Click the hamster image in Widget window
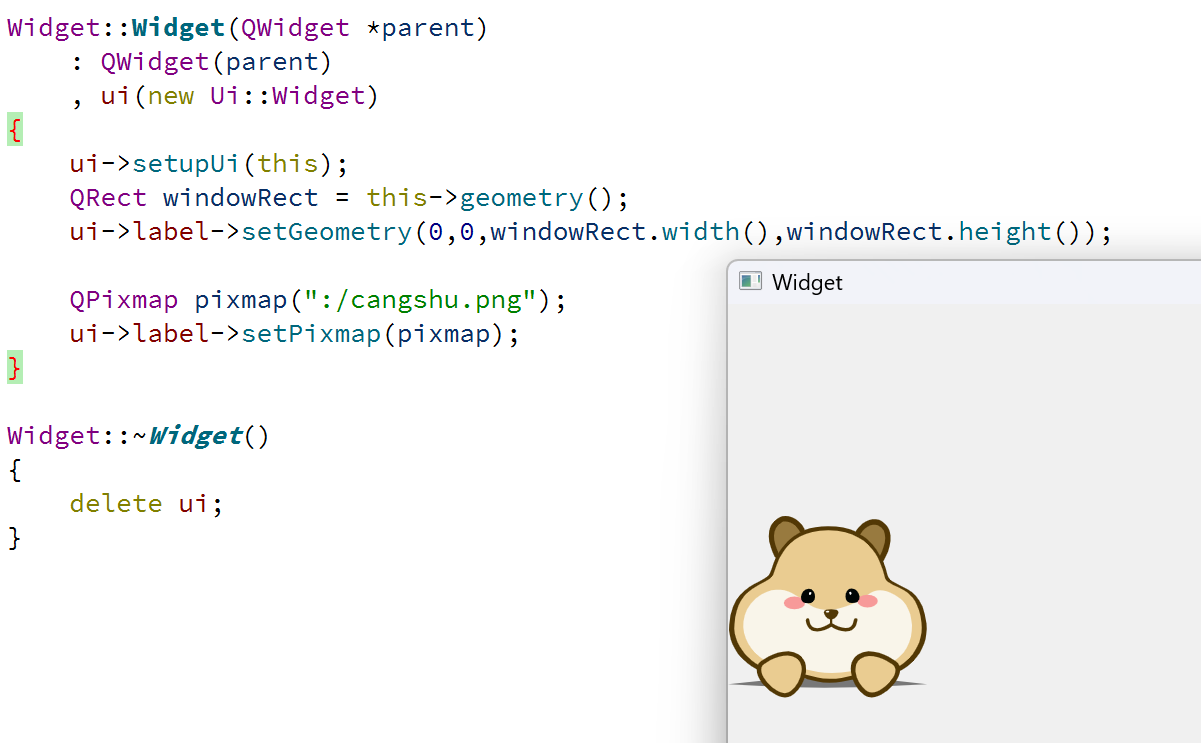 [x=828, y=607]
